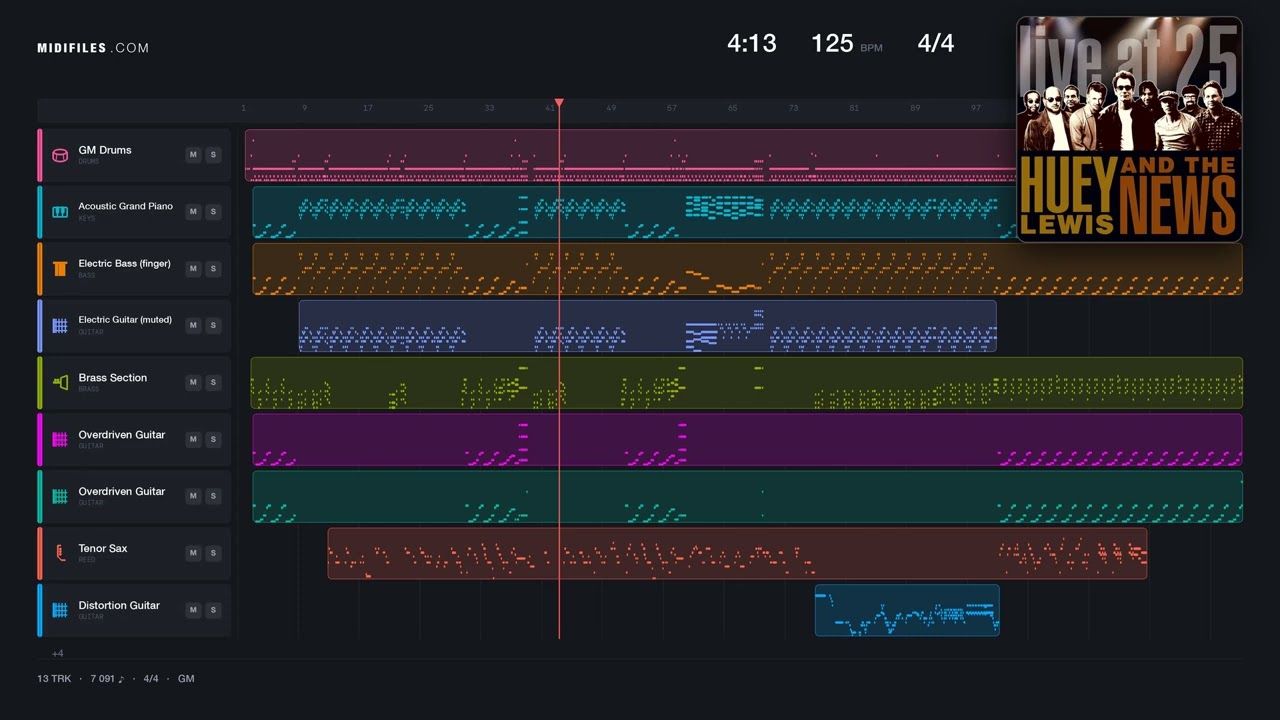Click the Distortion Guitar track icon
Screen dimensions: 1280x720
(60, 610)
